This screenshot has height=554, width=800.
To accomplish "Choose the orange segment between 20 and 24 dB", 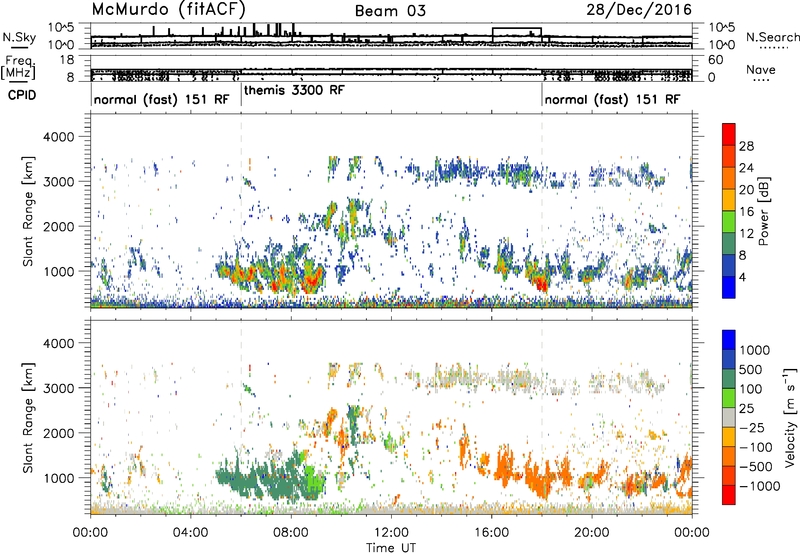I will pos(729,178).
